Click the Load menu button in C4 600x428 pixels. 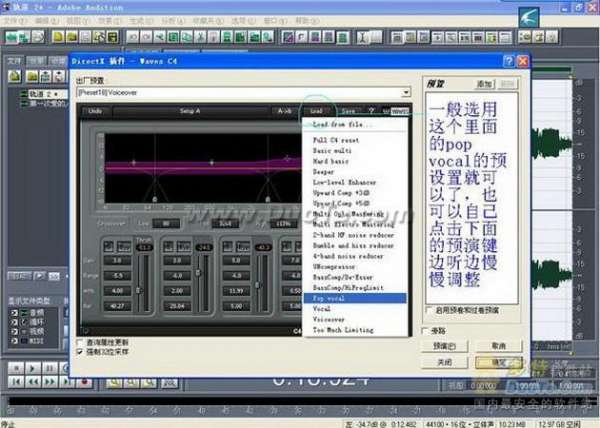coord(316,111)
